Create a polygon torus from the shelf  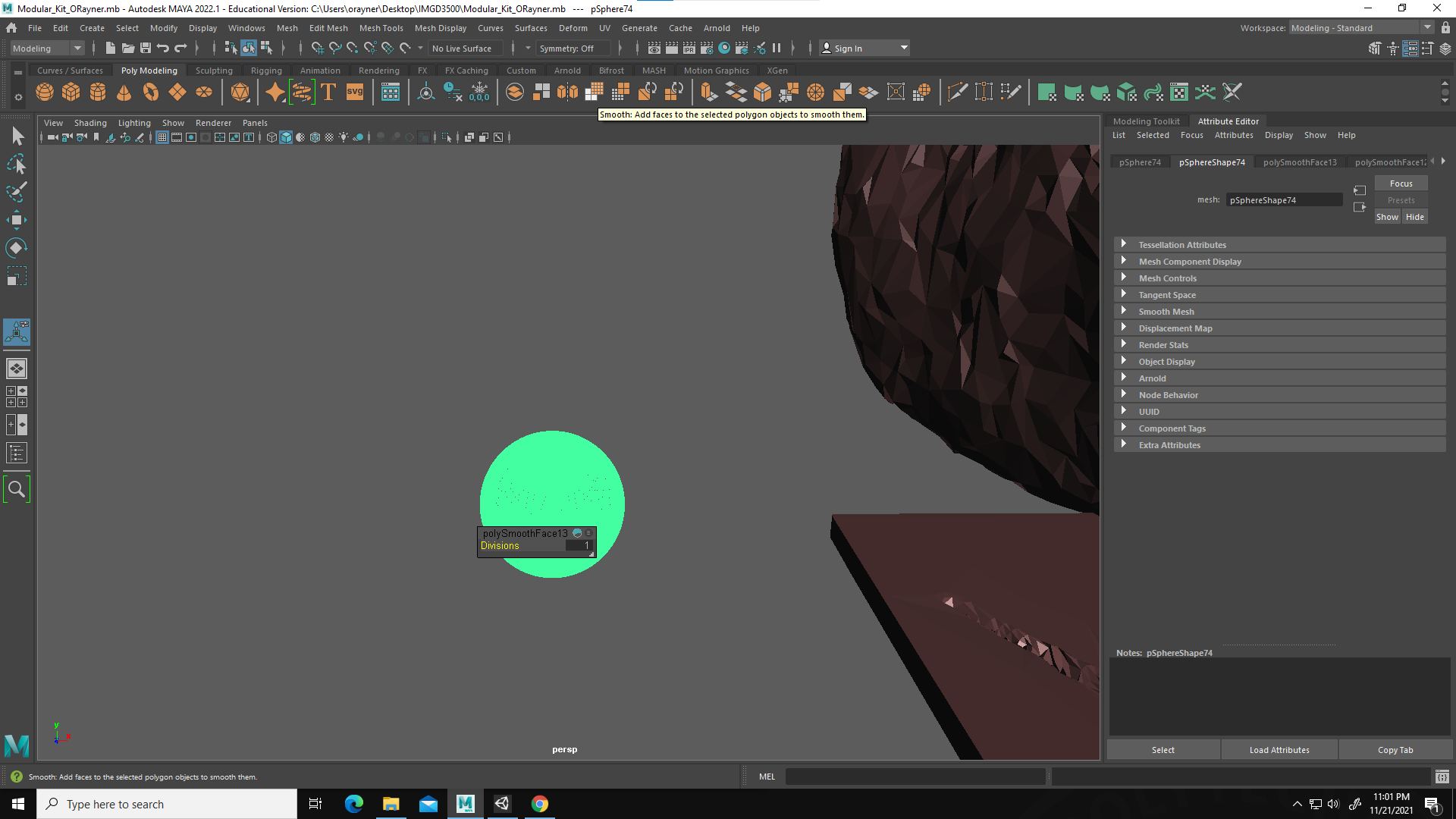(x=151, y=93)
